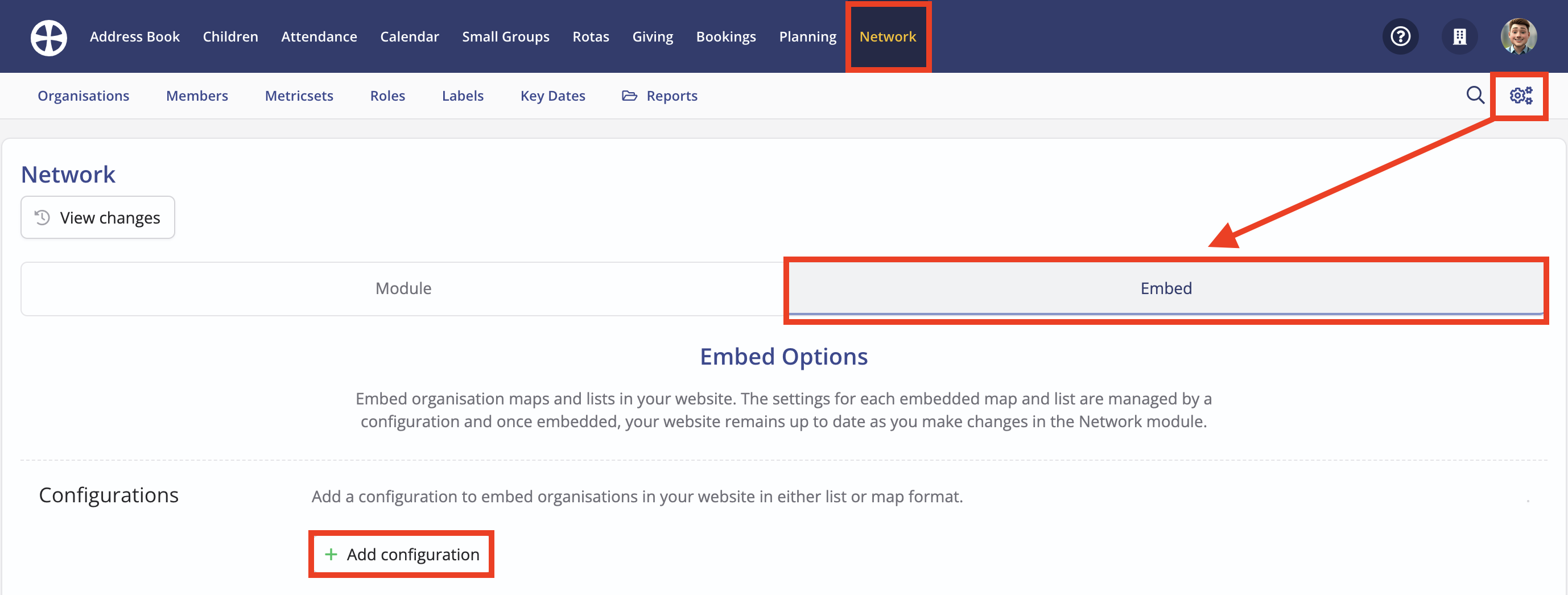Open the help question mark icon

(1401, 36)
